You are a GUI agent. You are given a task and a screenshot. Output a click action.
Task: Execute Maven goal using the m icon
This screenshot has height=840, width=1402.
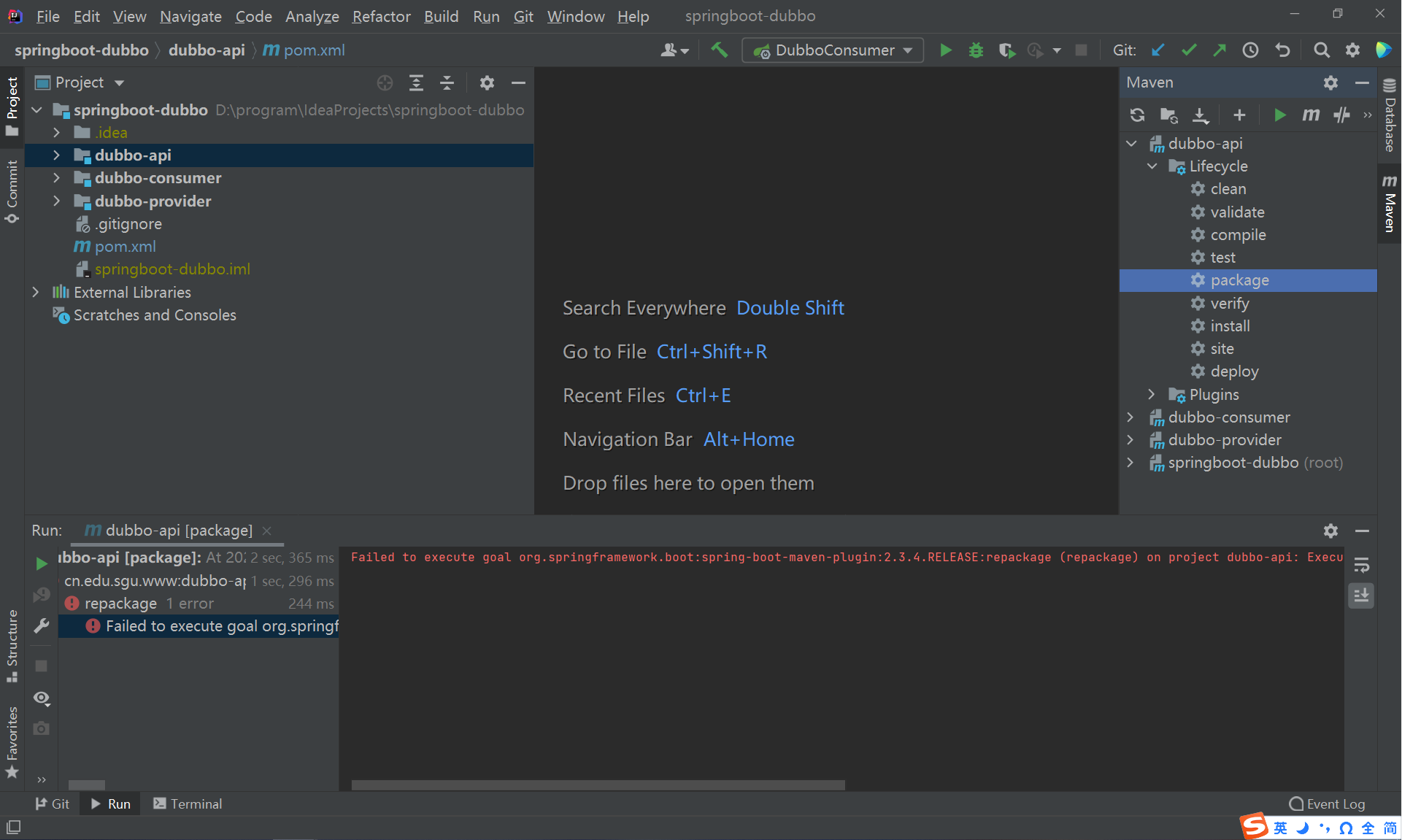[1311, 115]
